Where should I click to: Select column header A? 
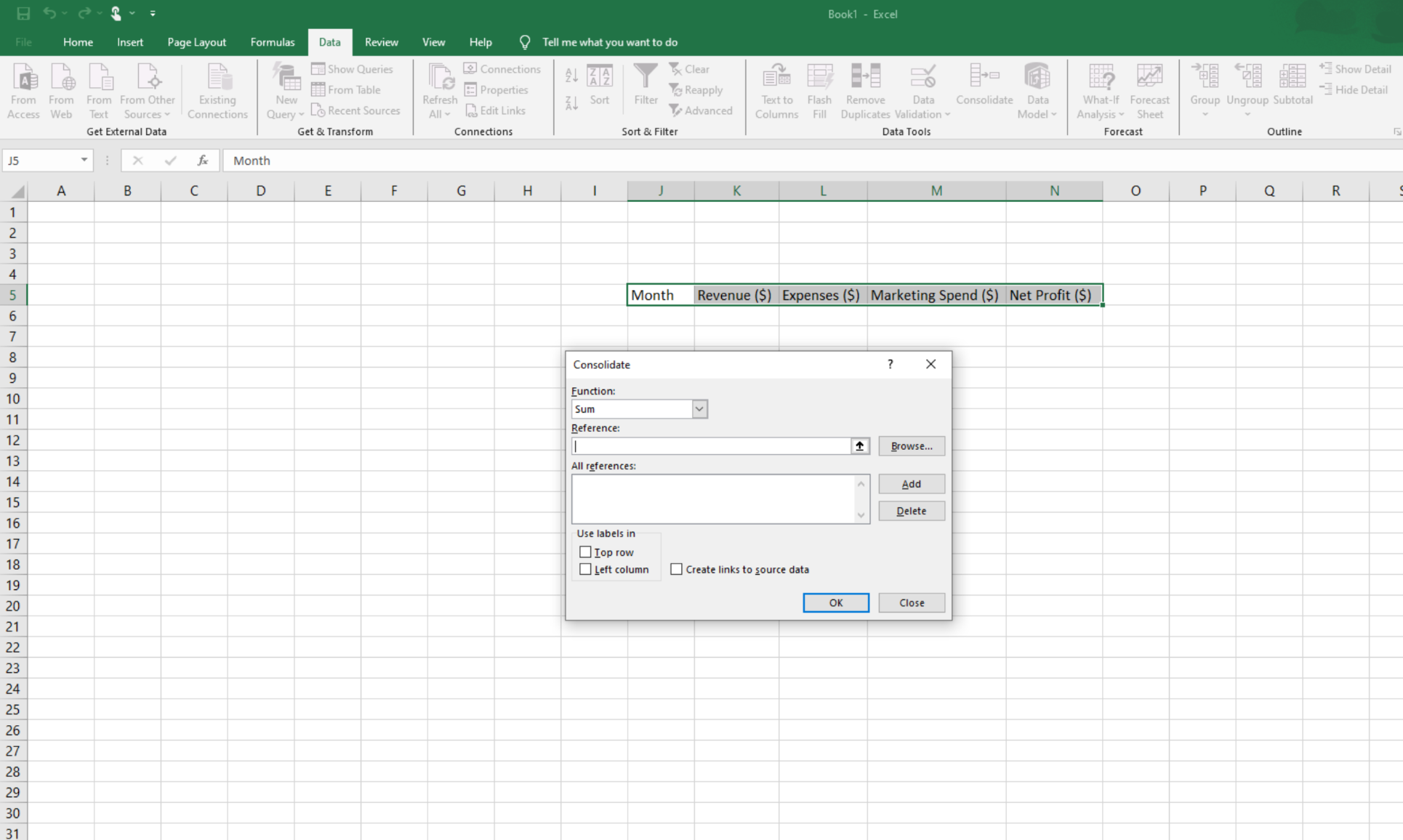point(61,190)
